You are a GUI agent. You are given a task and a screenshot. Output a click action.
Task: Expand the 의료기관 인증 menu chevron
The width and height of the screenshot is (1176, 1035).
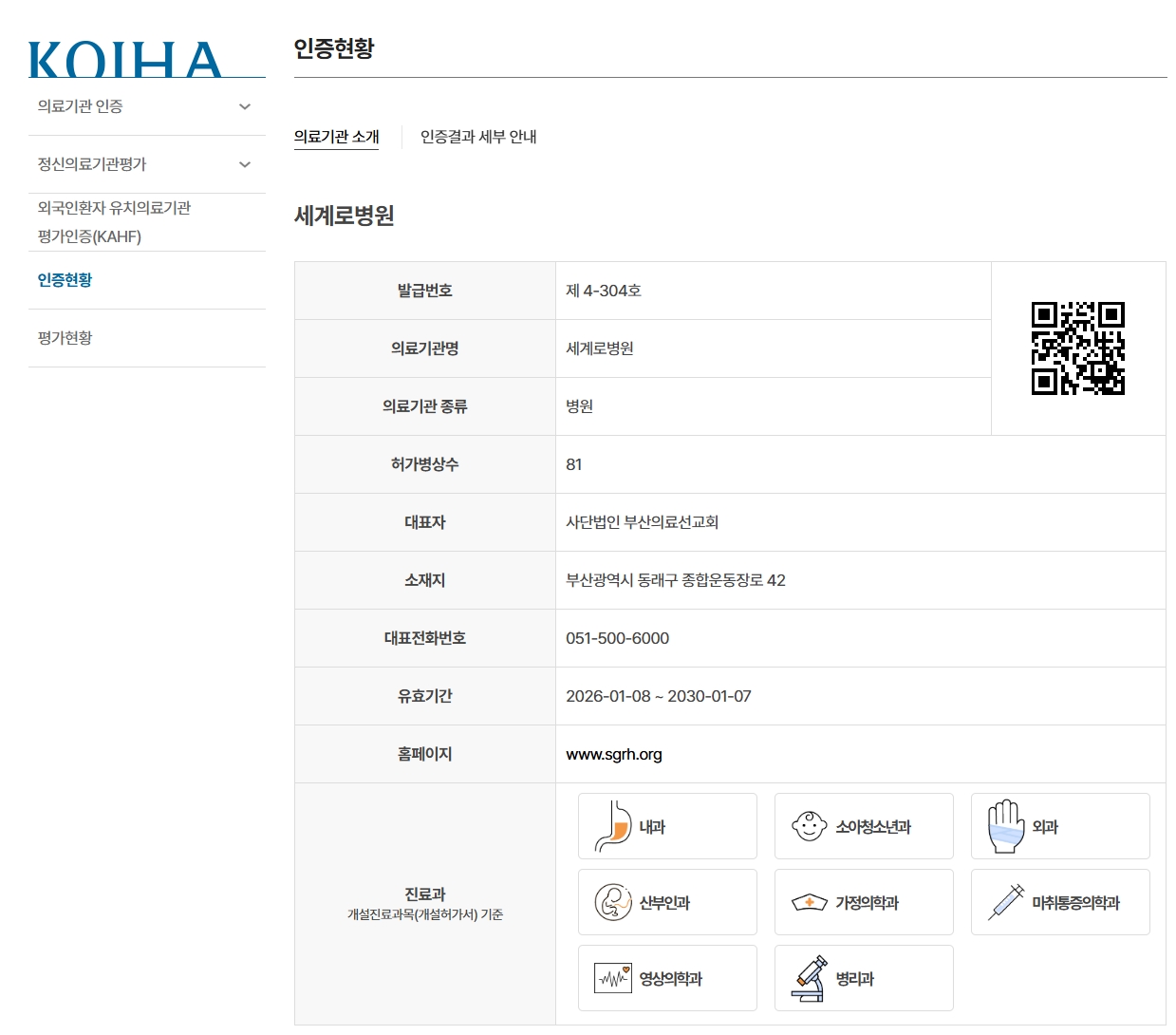pyautogui.click(x=245, y=106)
